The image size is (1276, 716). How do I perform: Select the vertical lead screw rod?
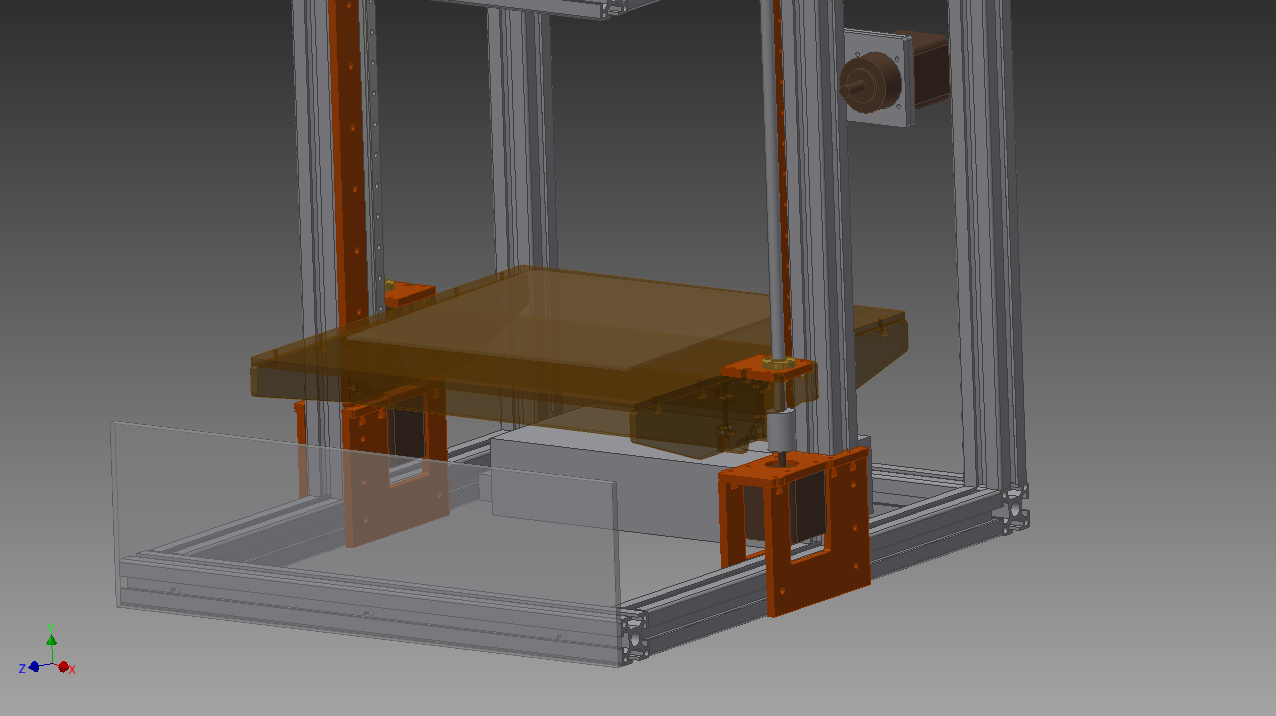(x=771, y=180)
